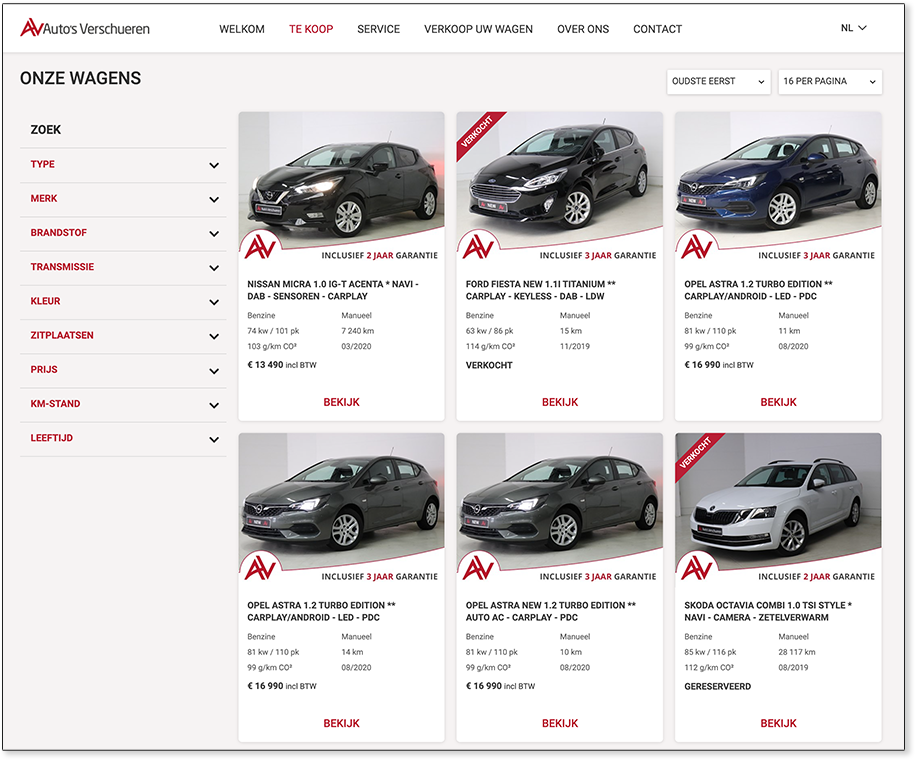Change the 16 PER PAGINA setting

pos(830,82)
